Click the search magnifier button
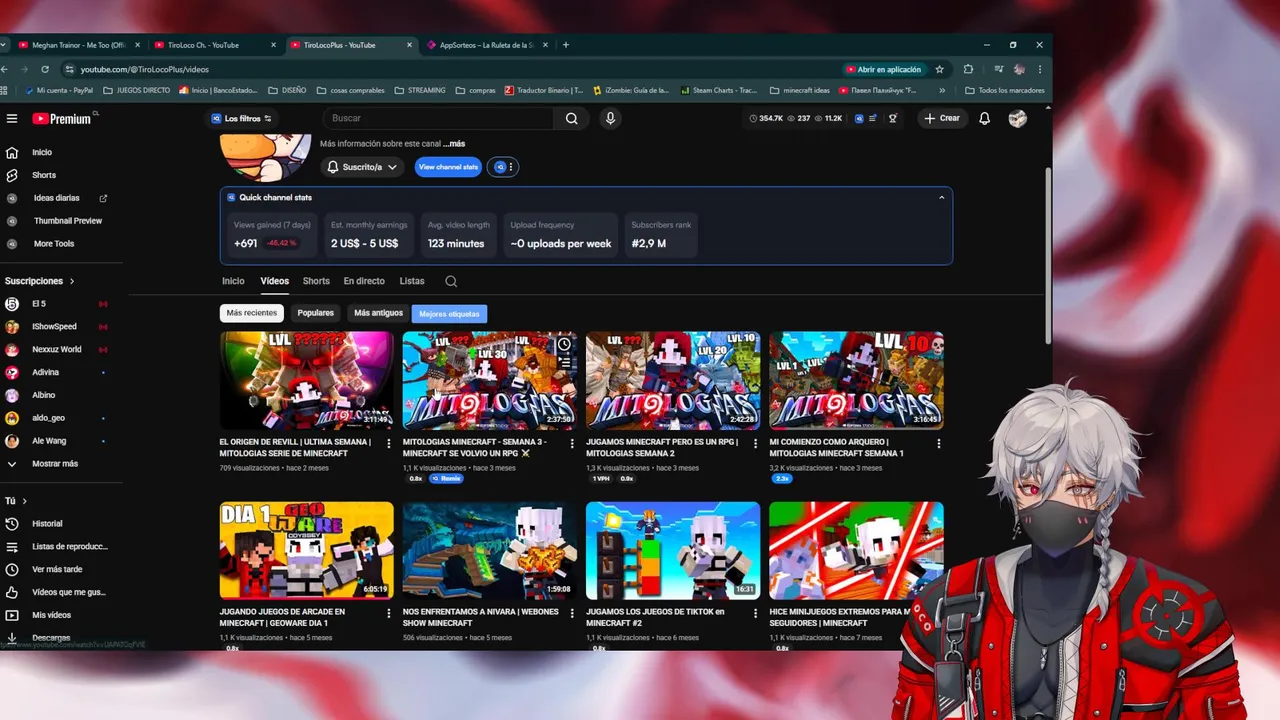 pos(571,118)
